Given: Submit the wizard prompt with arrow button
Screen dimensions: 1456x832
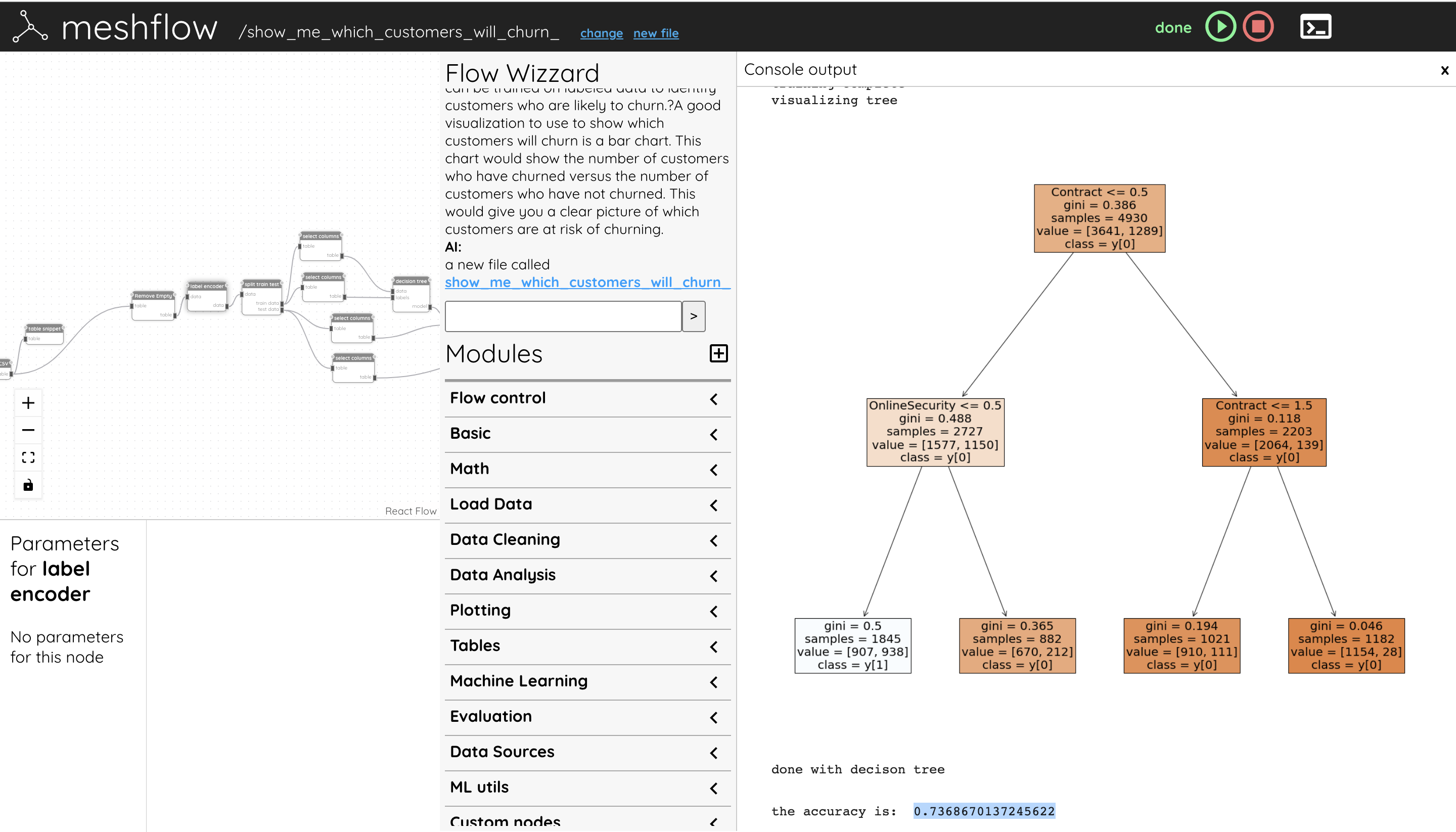Looking at the screenshot, I should 693,316.
